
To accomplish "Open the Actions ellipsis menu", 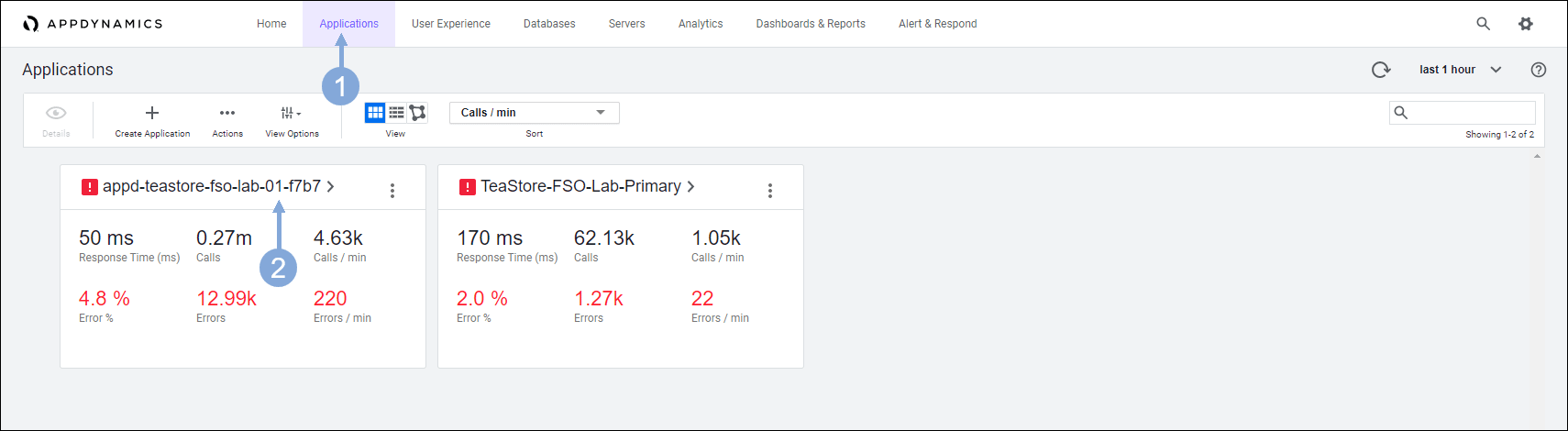I will pos(227,113).
